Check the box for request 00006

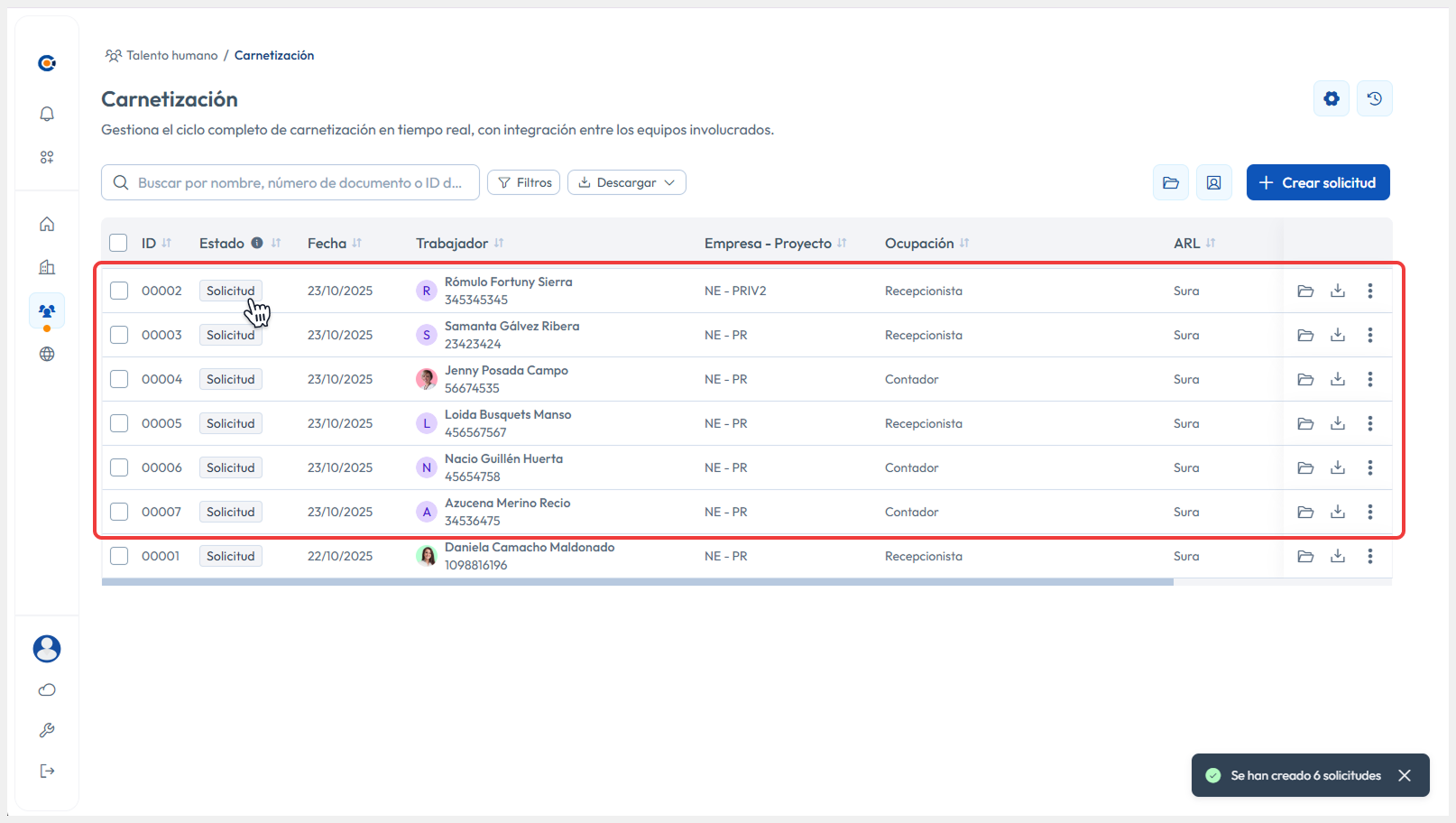(119, 467)
